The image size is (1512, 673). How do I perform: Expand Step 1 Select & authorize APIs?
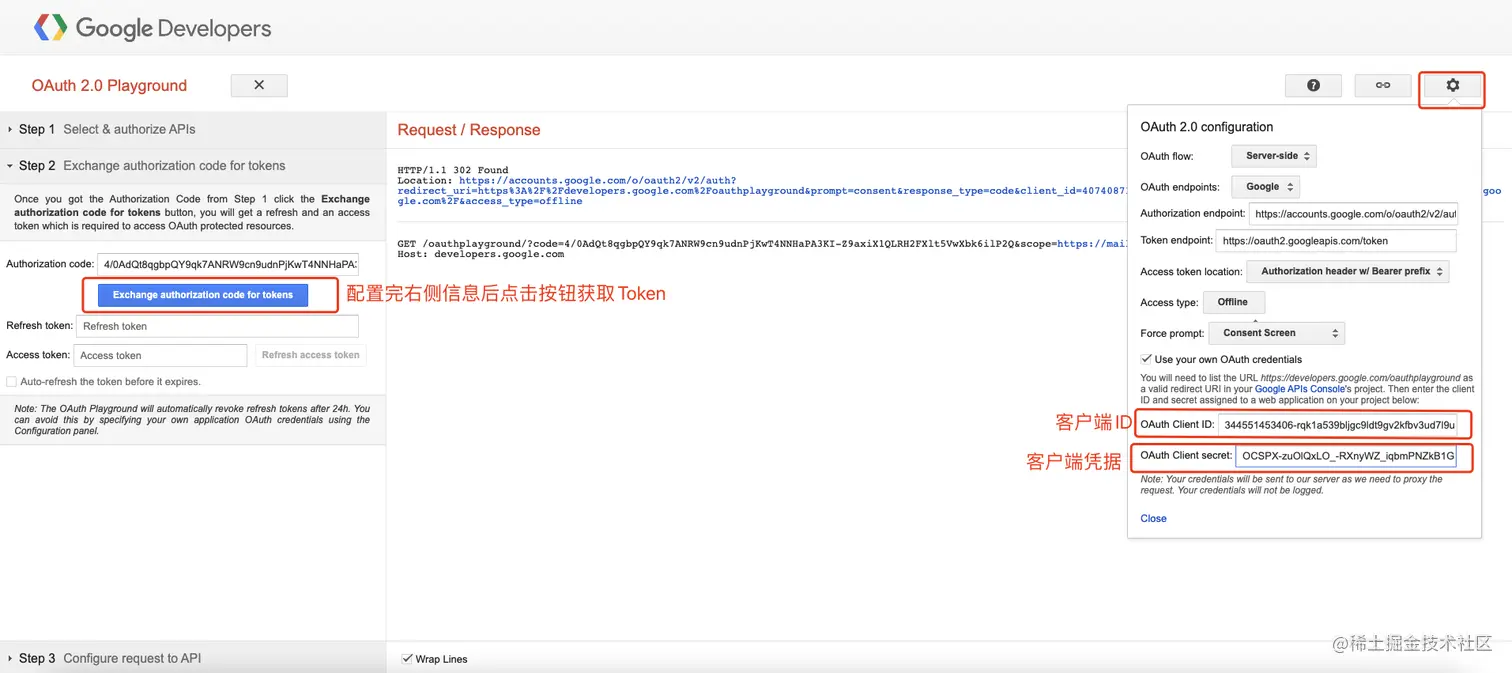pyautogui.click(x=193, y=129)
